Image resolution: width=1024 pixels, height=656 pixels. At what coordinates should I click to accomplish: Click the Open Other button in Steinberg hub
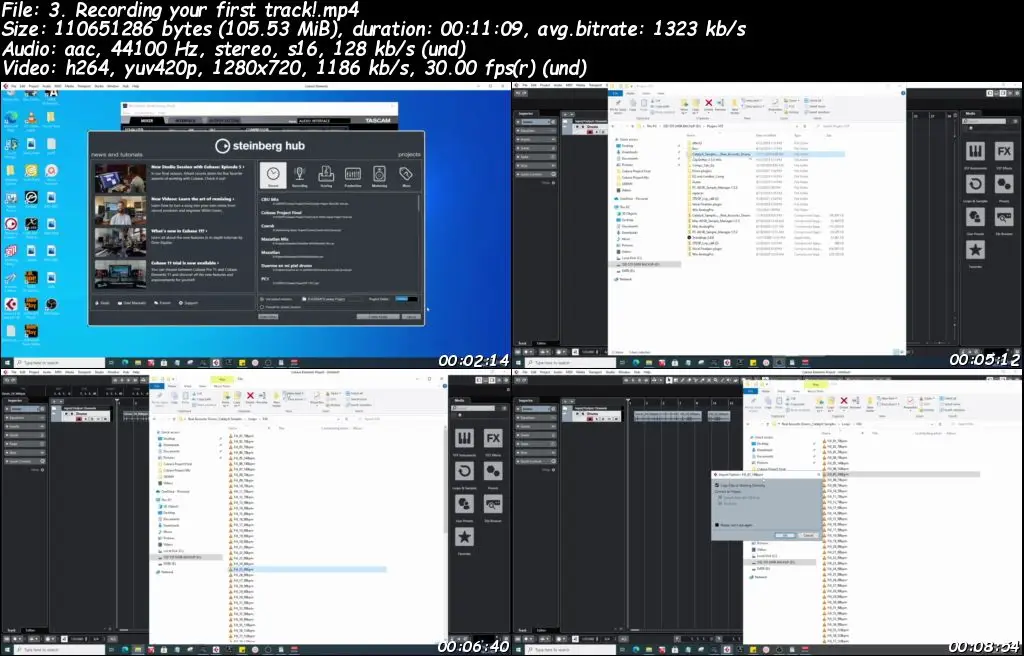[268, 316]
